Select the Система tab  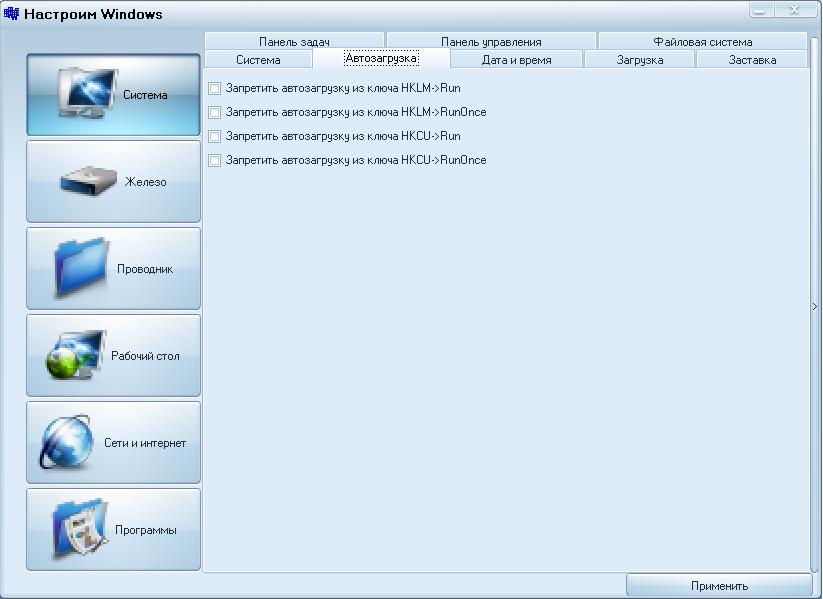(x=258, y=59)
